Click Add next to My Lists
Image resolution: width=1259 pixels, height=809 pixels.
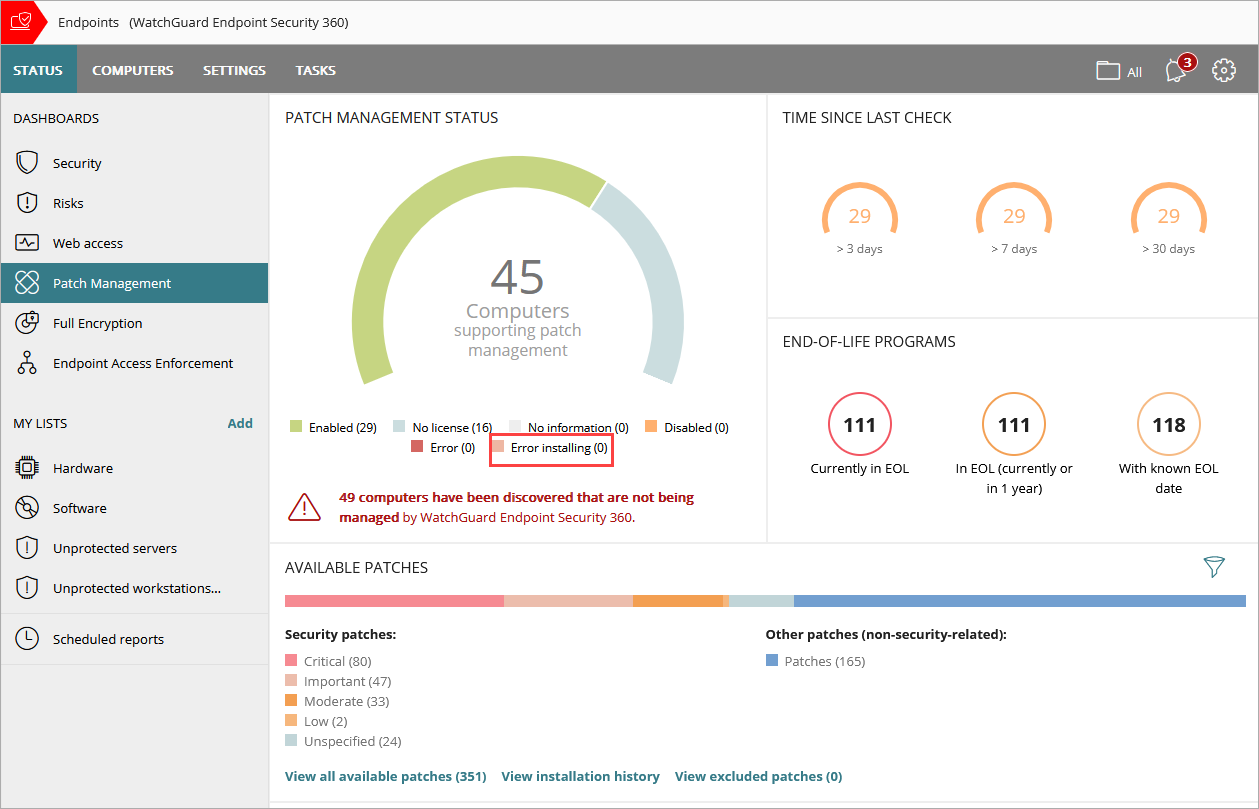(240, 423)
